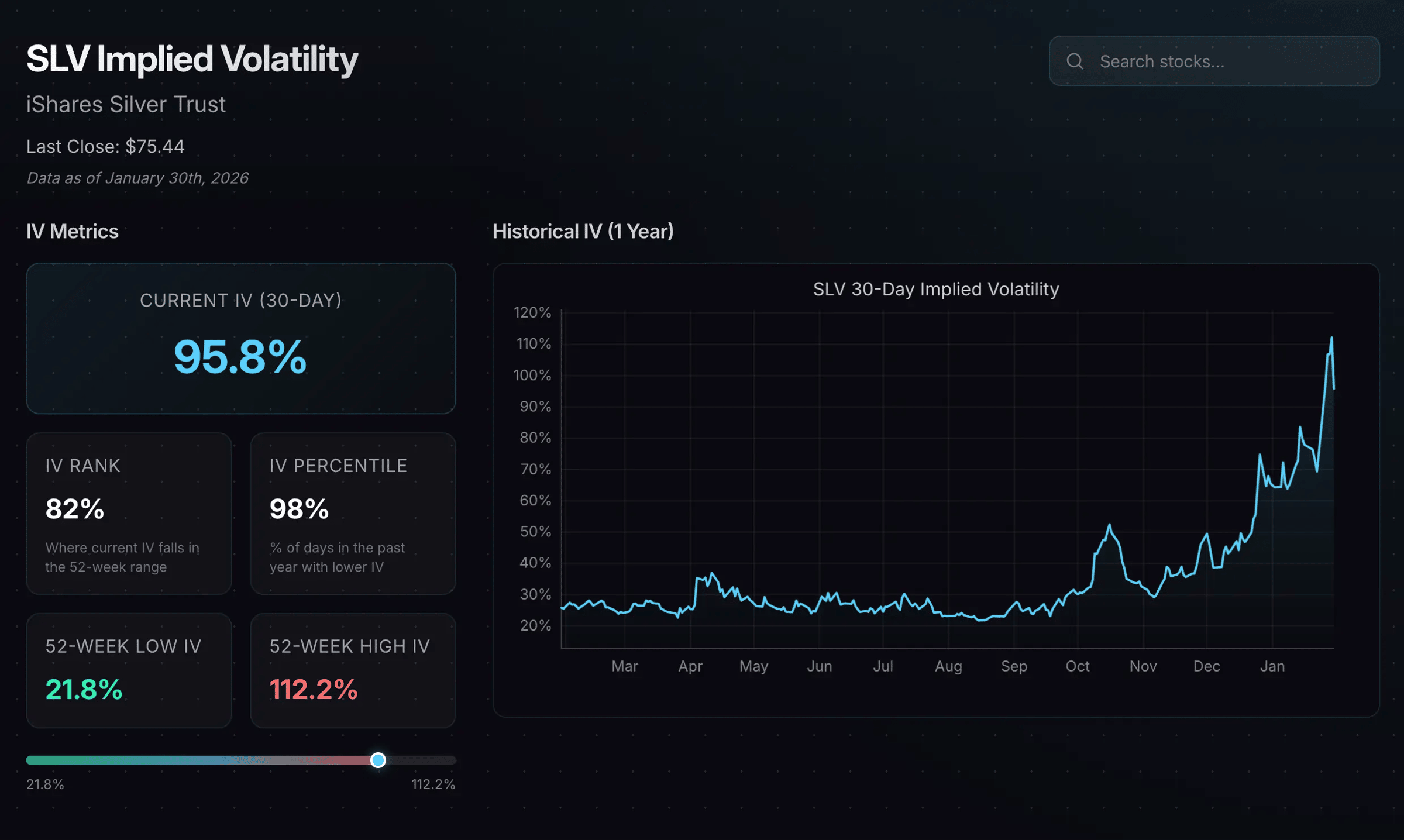This screenshot has height=840, width=1404.
Task: Click the Current IV 95.8% value
Action: [240, 357]
